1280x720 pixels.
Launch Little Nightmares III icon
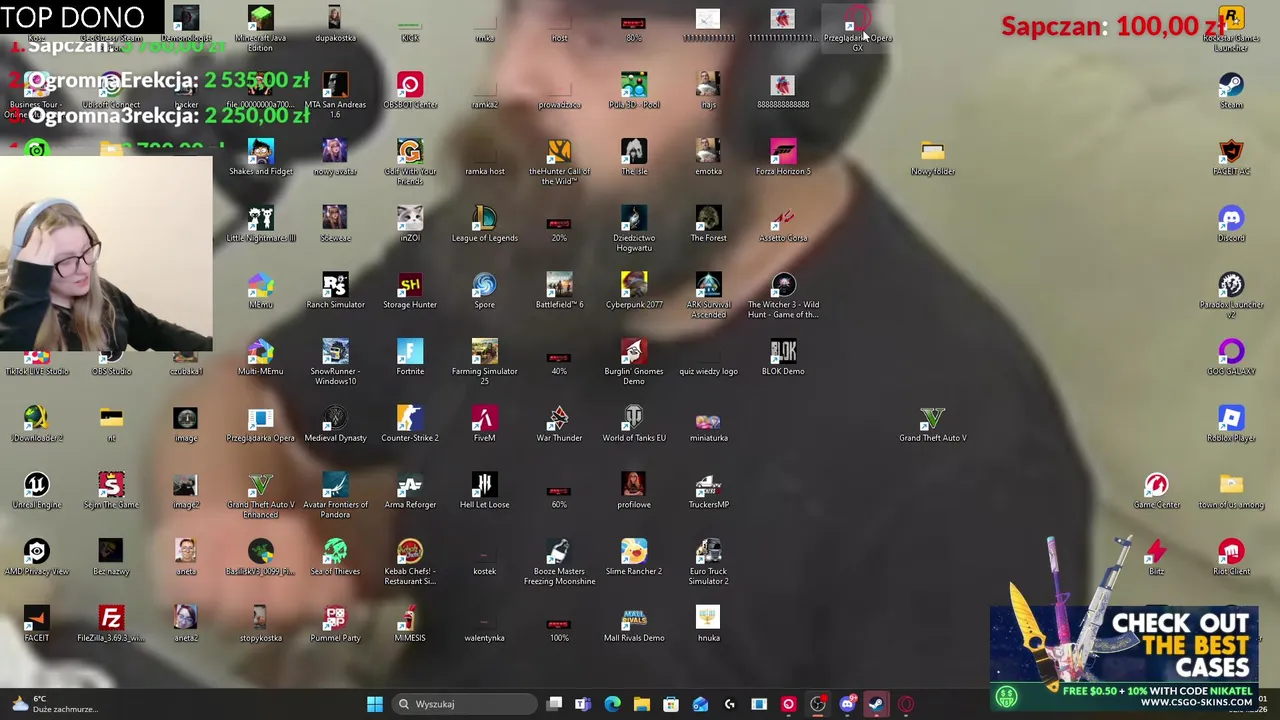point(260,224)
